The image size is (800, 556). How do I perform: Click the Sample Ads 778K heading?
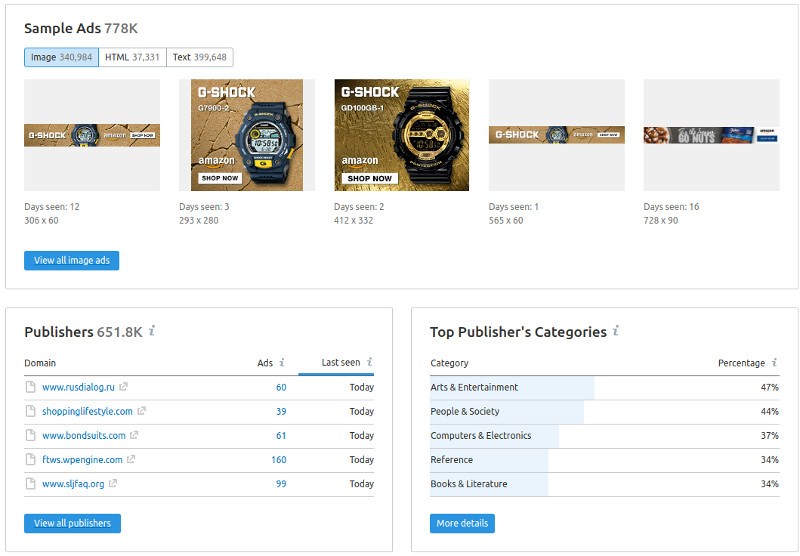81,28
